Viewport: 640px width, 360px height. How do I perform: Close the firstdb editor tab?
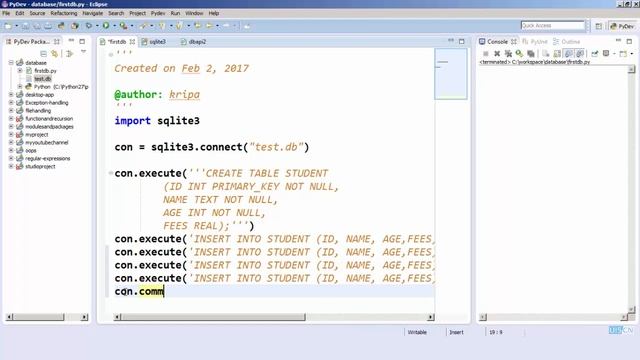[x=132, y=42]
